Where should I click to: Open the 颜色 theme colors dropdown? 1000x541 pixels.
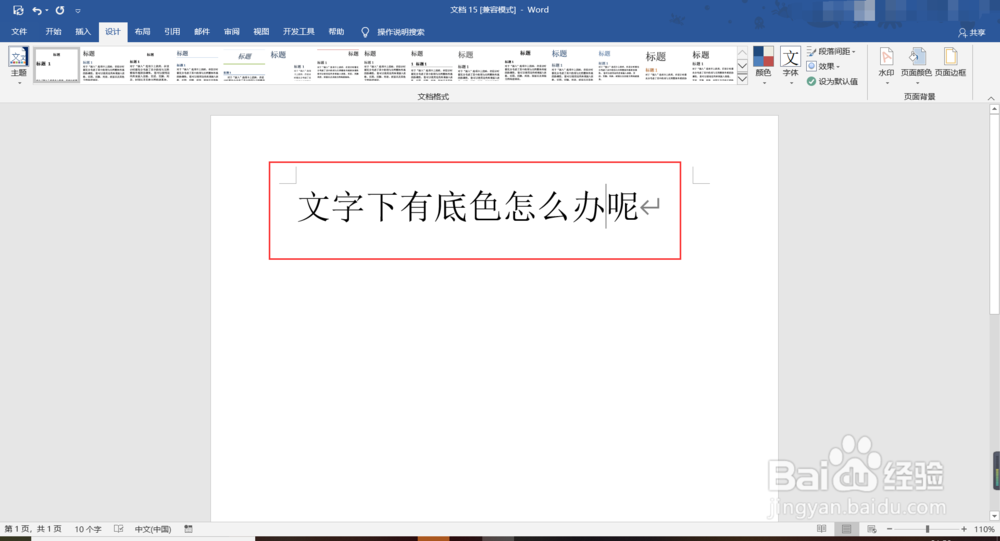[x=763, y=66]
